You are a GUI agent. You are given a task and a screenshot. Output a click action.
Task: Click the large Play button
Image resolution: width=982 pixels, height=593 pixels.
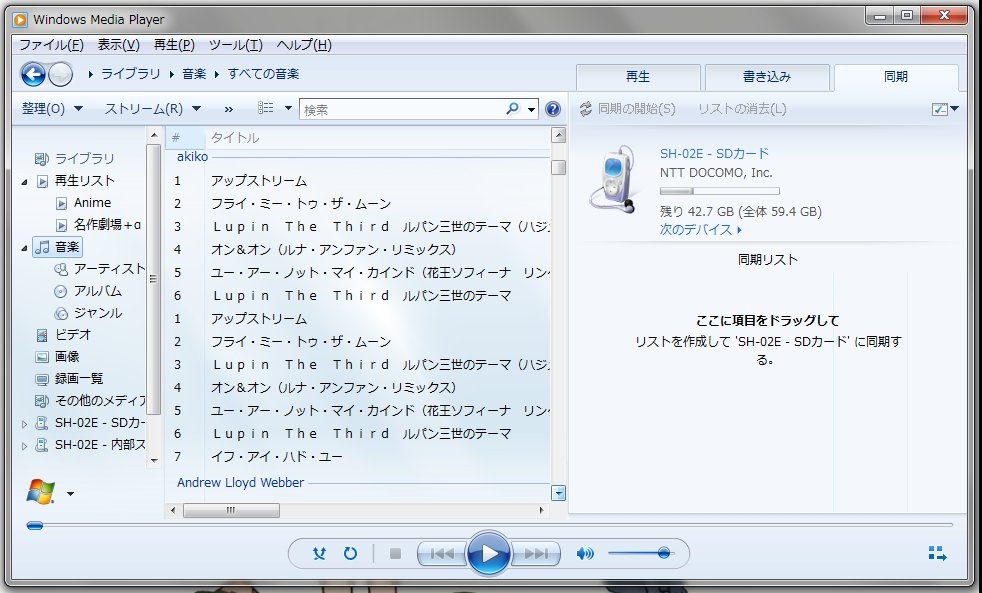(488, 553)
